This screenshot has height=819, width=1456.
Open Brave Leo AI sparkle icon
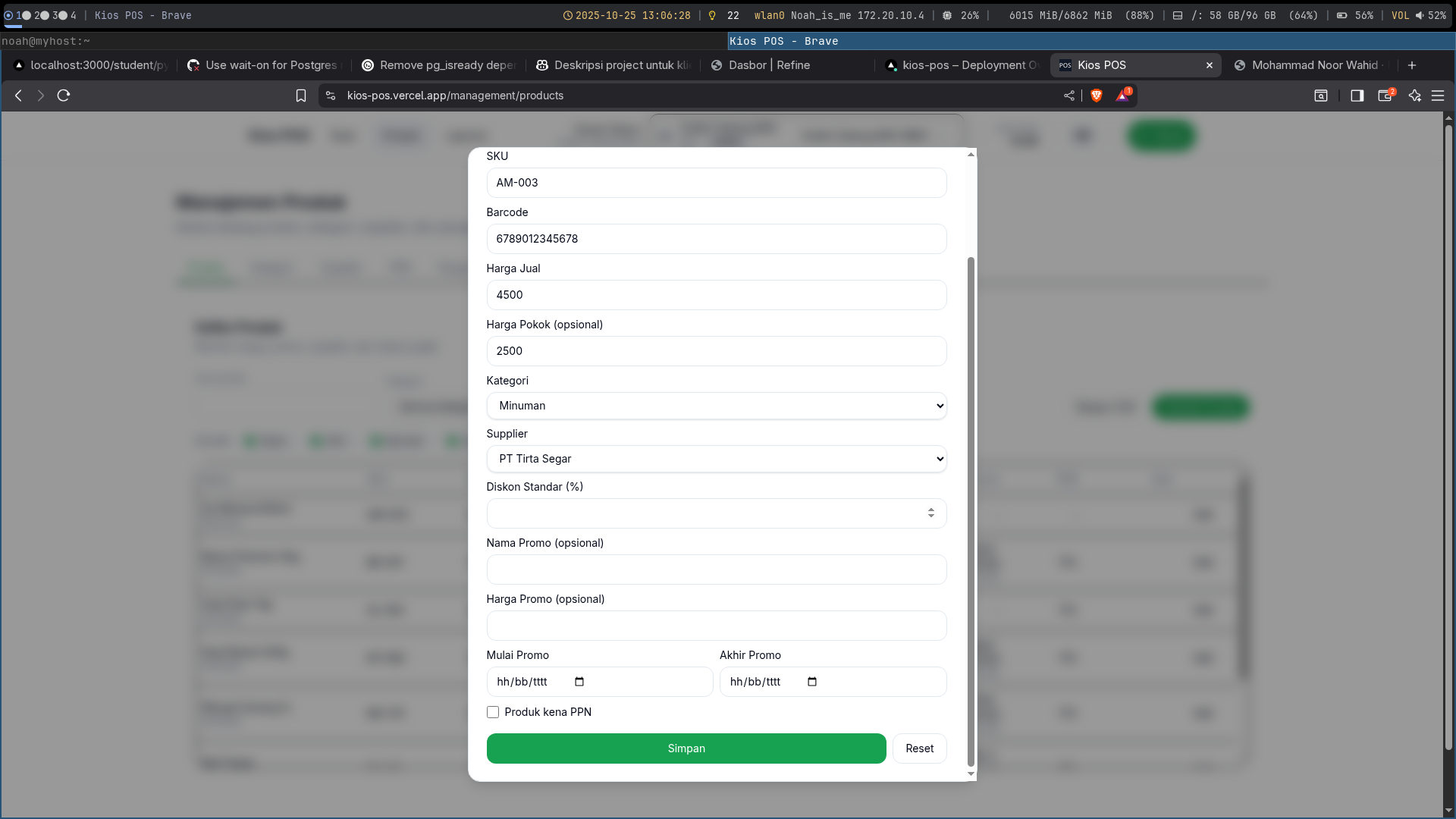[x=1415, y=96]
